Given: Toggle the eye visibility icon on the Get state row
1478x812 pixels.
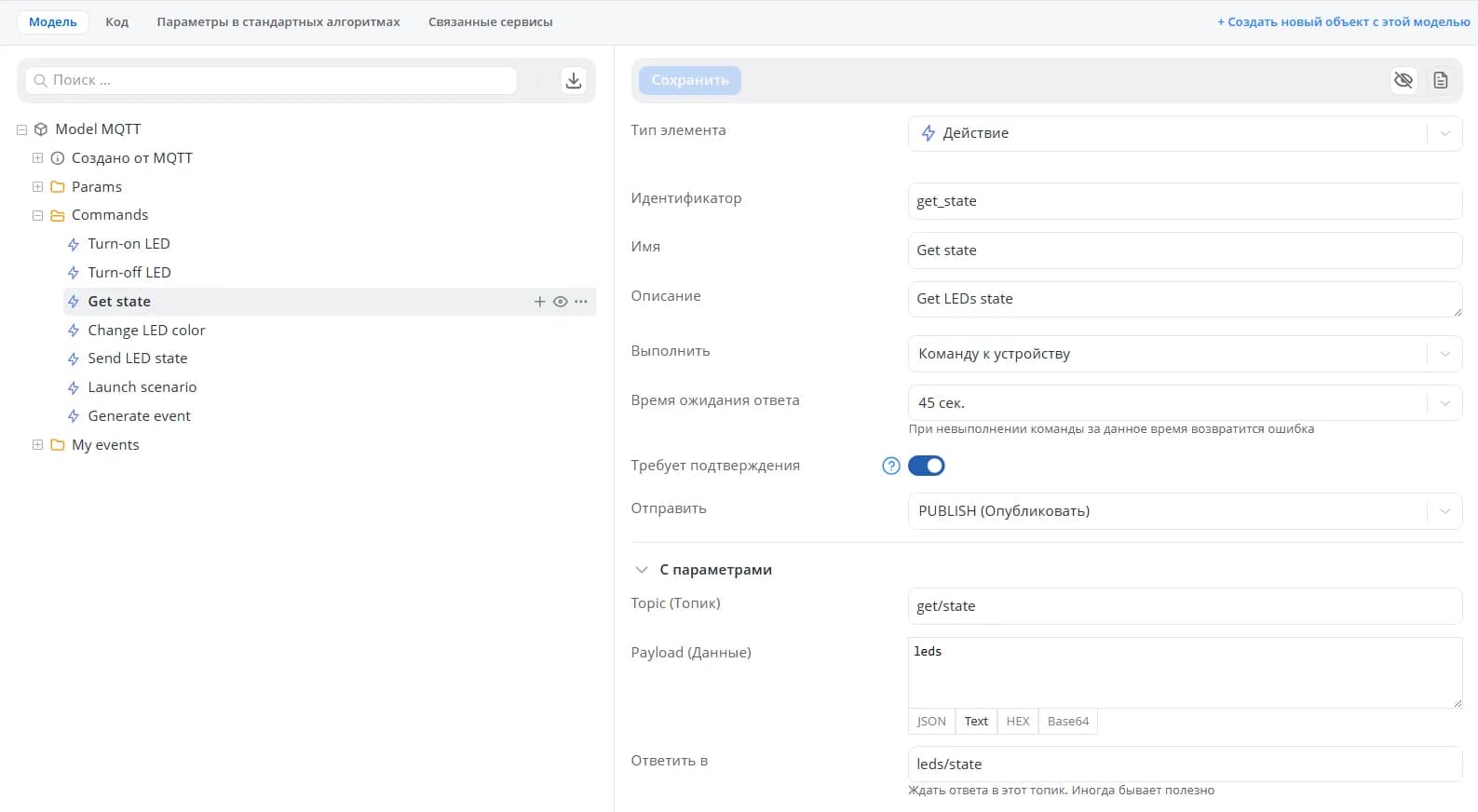Looking at the screenshot, I should 561,302.
